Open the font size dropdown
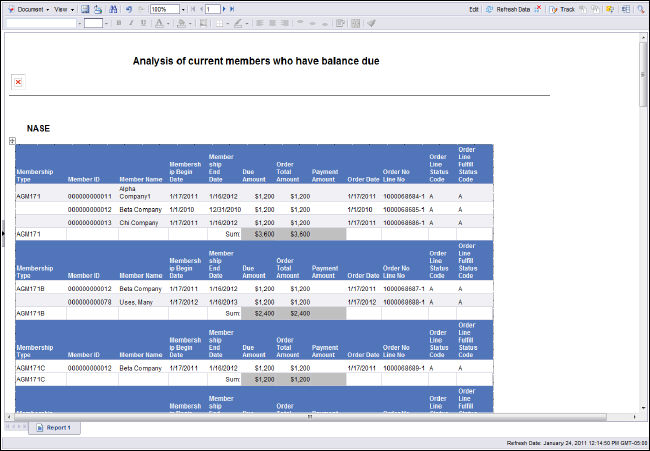This screenshot has height=451, width=650. [x=105, y=22]
